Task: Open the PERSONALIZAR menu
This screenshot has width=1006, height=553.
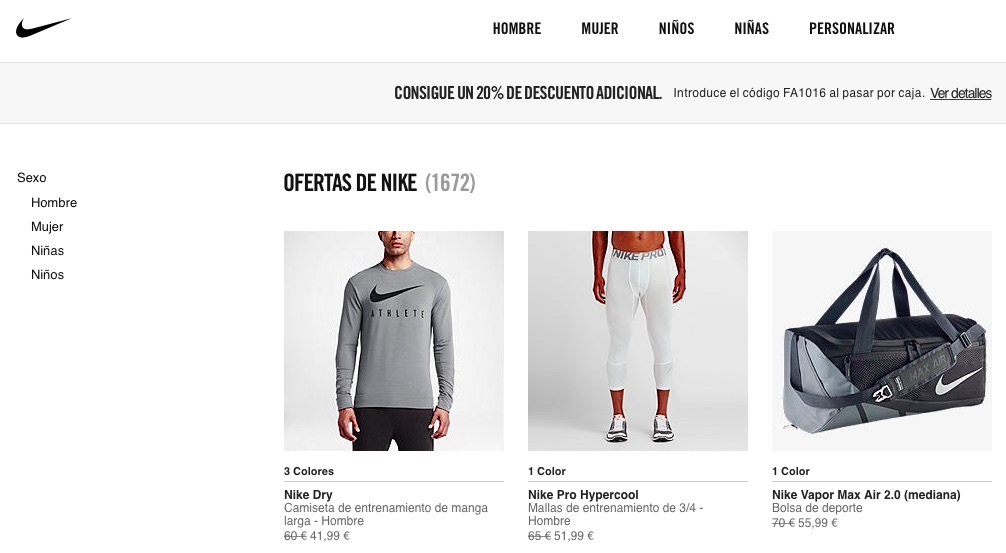Action: click(x=851, y=29)
